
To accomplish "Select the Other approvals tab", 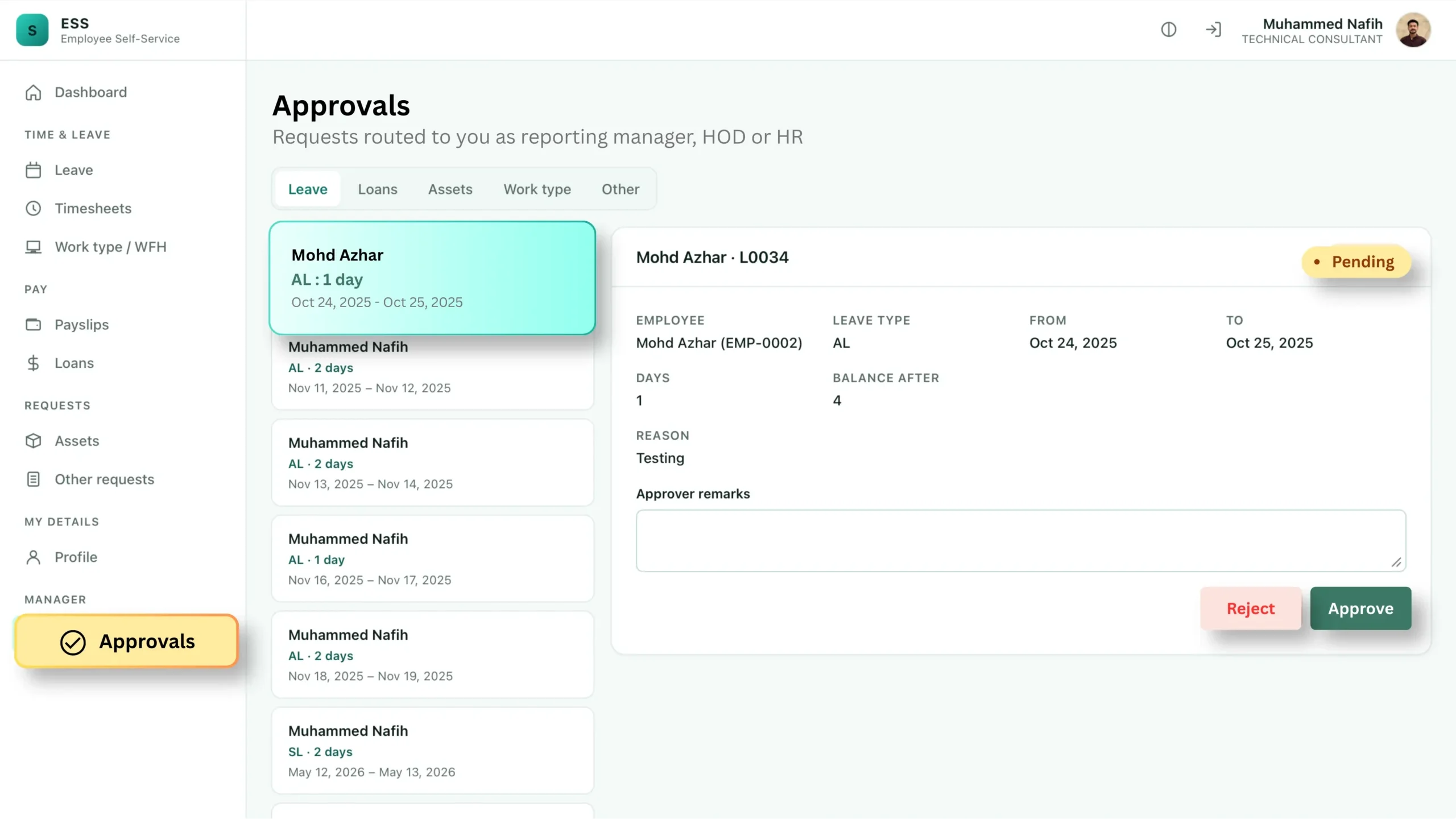I will tap(621, 189).
